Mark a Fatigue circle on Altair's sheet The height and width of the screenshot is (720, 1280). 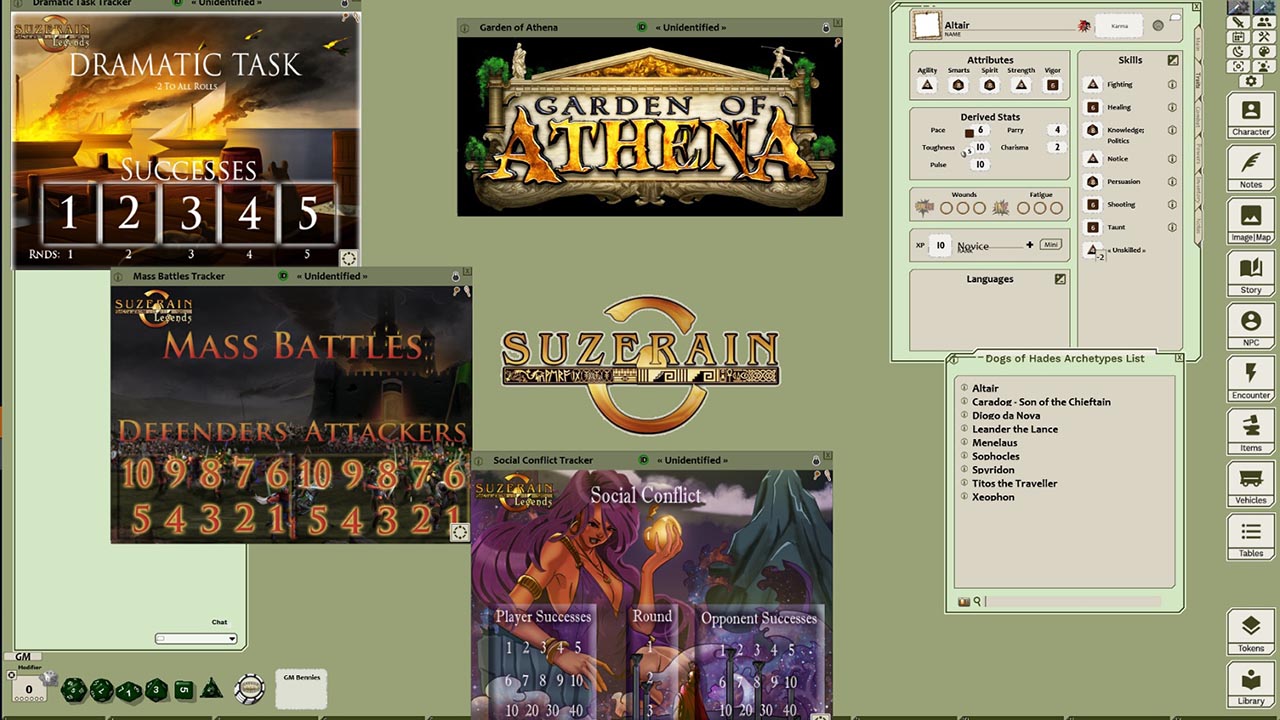click(1023, 208)
